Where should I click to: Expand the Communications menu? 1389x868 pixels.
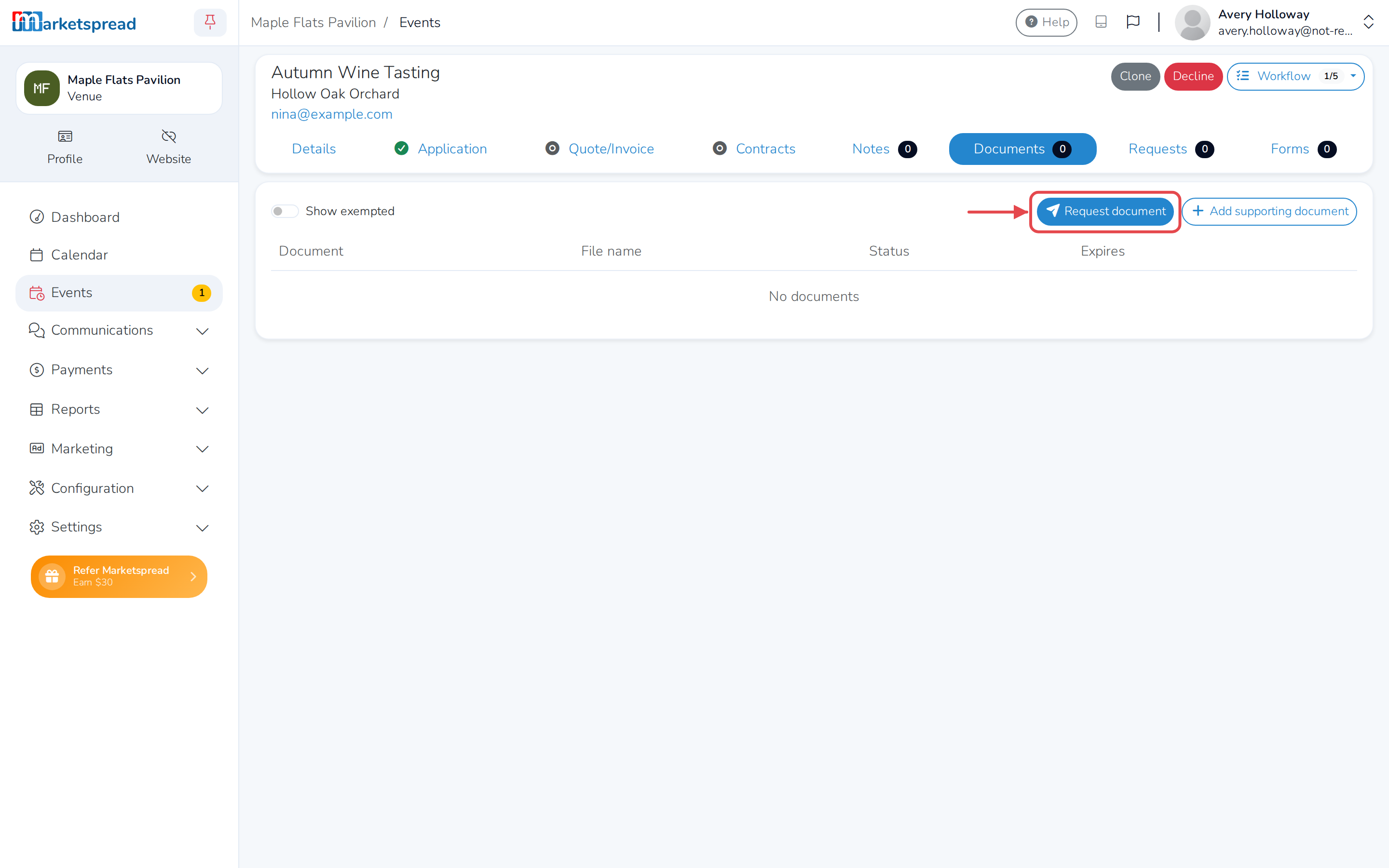pyautogui.click(x=119, y=331)
